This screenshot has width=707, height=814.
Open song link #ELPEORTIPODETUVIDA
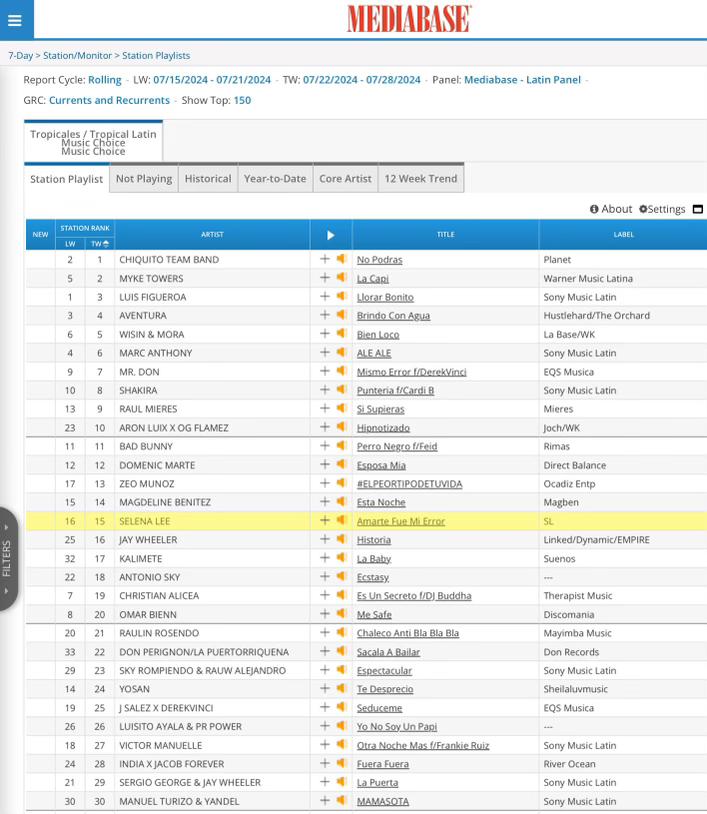(x=410, y=484)
